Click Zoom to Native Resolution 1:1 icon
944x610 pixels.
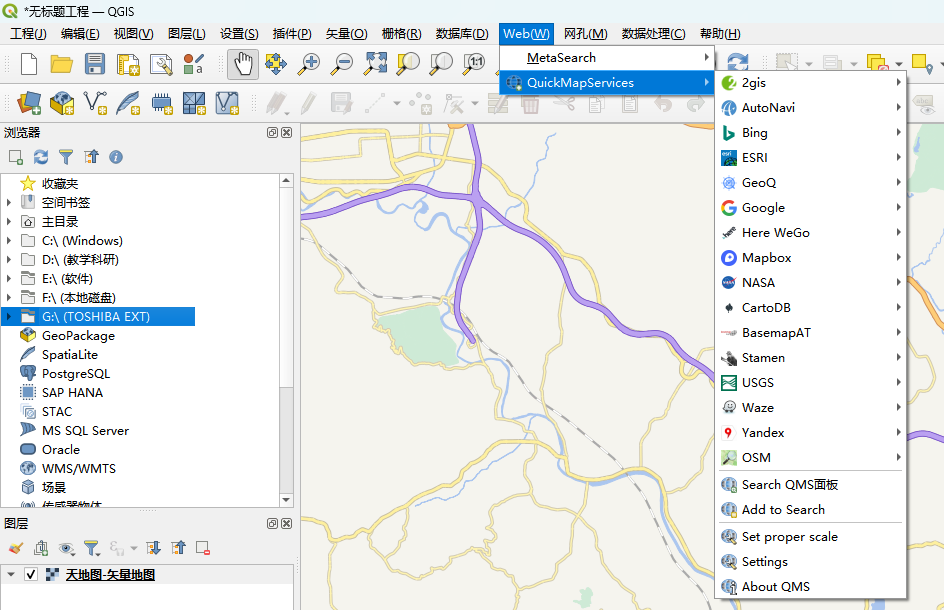pos(474,63)
